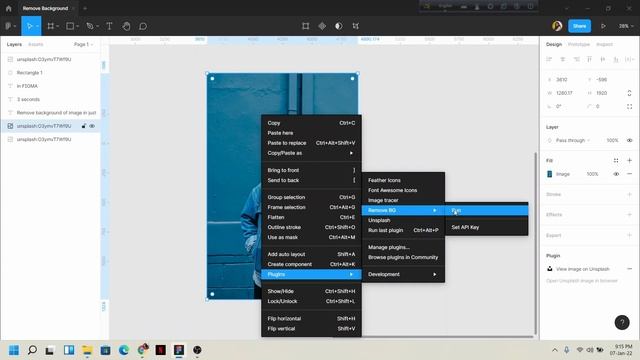Click View image on Unsplash plugin link
640x360 pixels.
pos(582,269)
